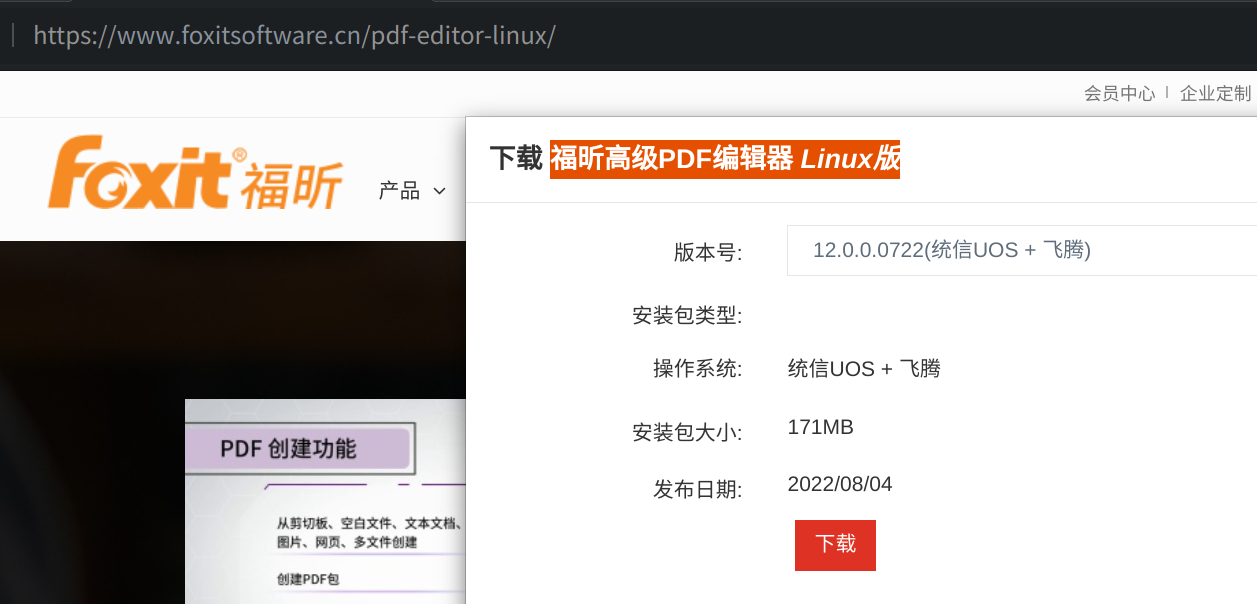Click the 2022/08/04 release date value
The height and width of the screenshot is (604, 1257).
(840, 484)
